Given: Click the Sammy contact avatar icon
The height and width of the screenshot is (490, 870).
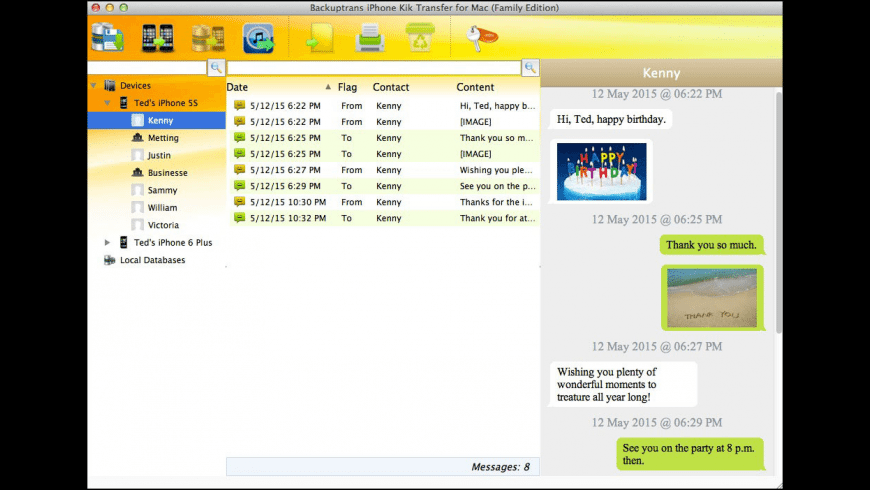Looking at the screenshot, I should (138, 190).
